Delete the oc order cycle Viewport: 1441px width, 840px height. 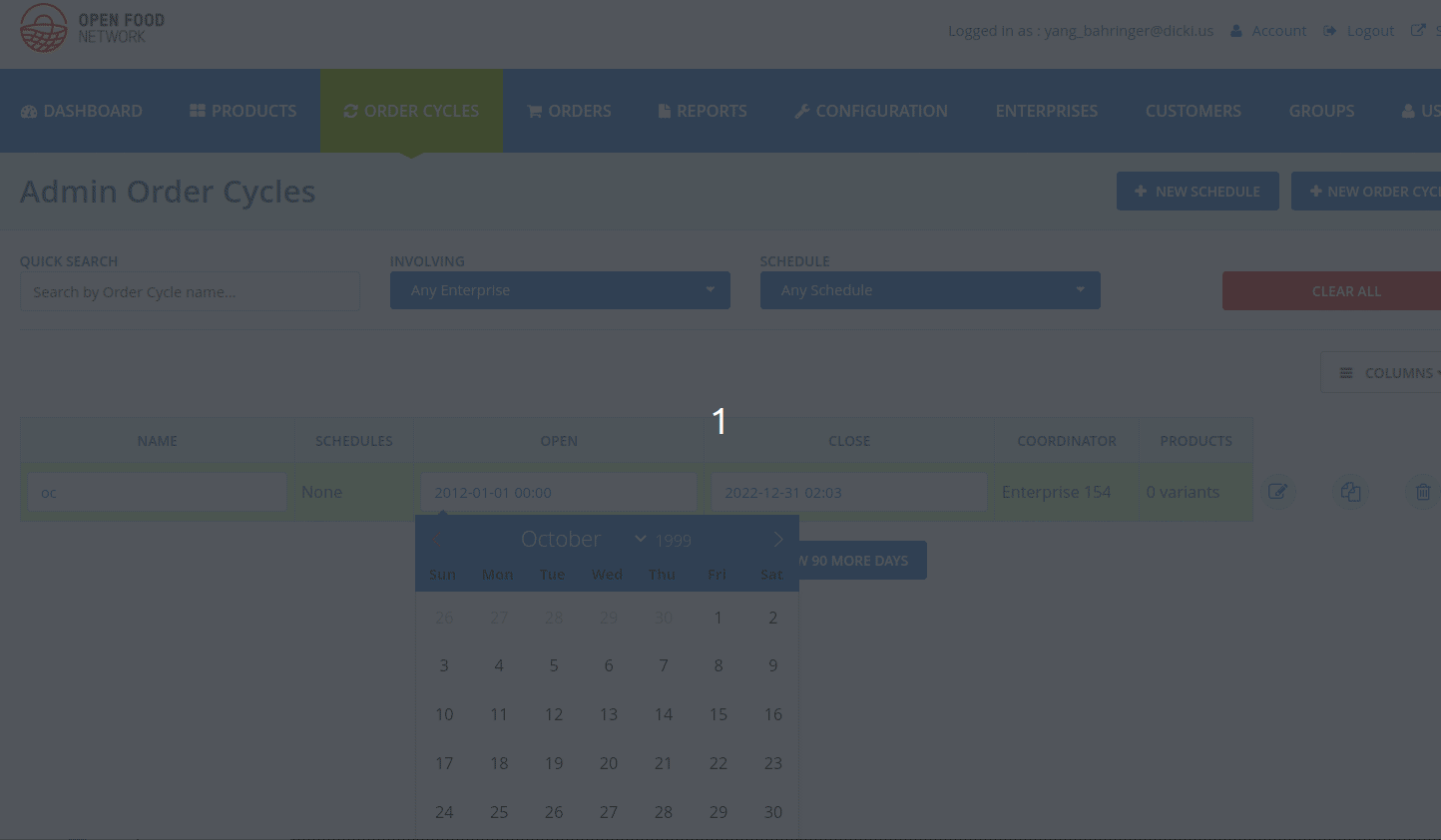(x=1423, y=492)
